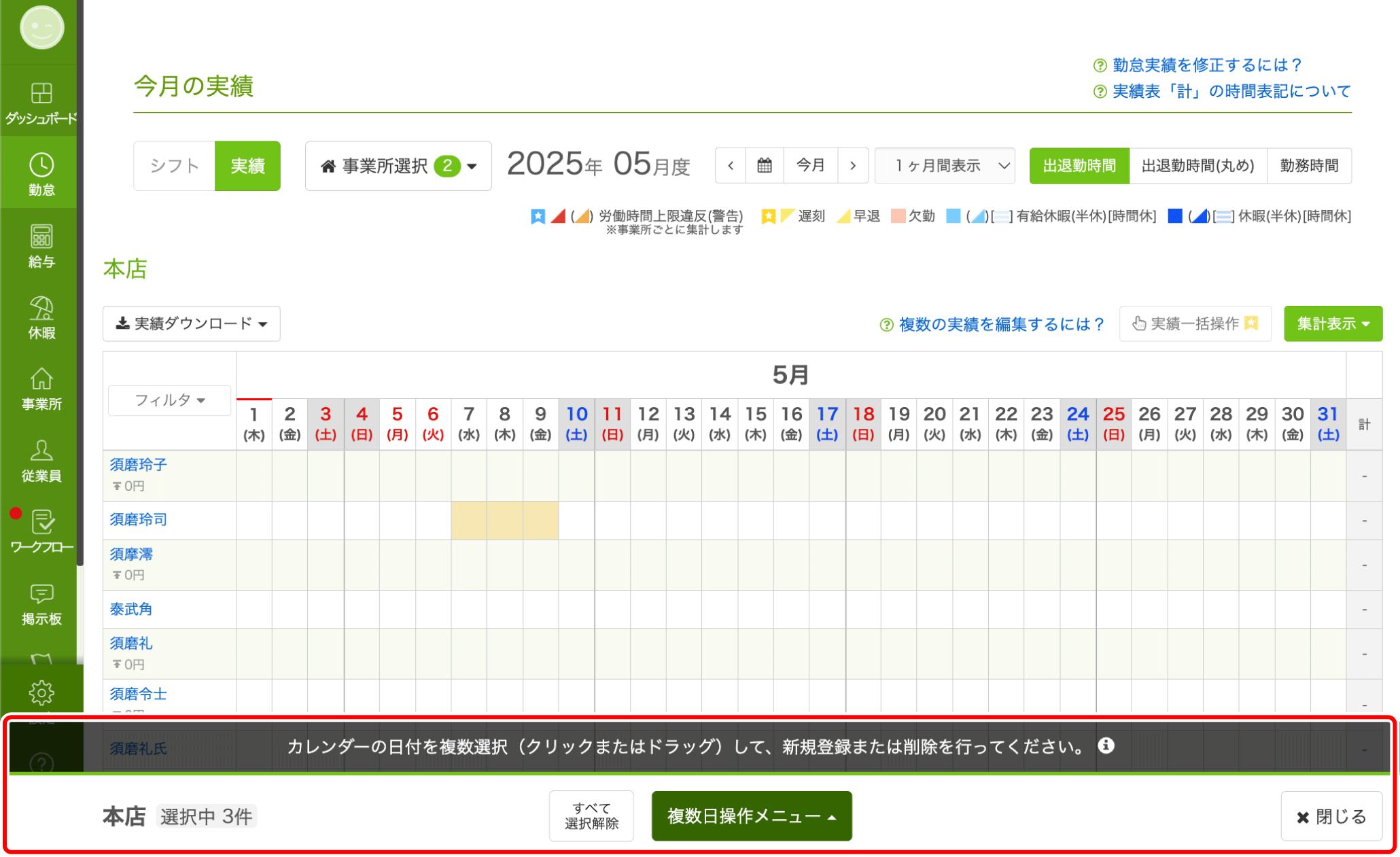Click the 今月 button
Image resolution: width=1400 pixels, height=857 pixels.
click(x=810, y=166)
